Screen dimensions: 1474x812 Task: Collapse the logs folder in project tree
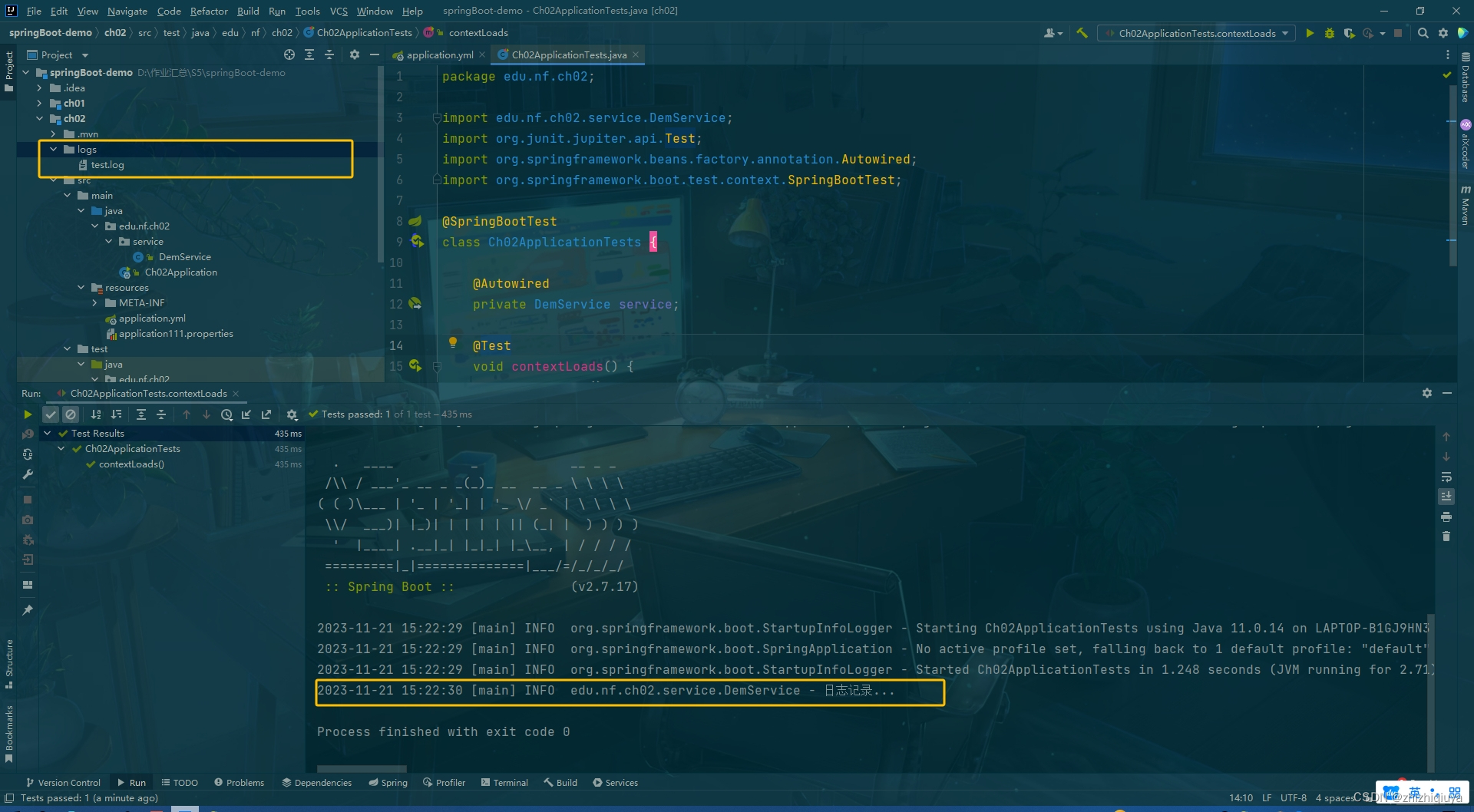(x=54, y=150)
